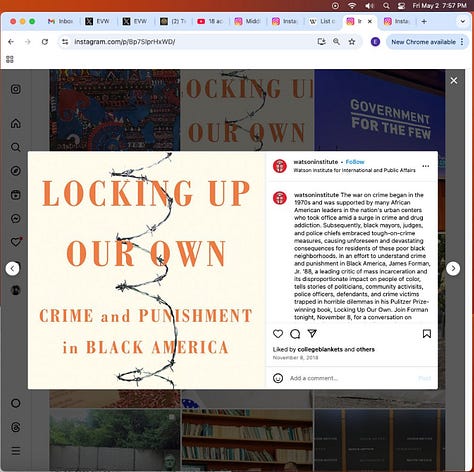Open Chrome apps grid shortcut
Screen dimensions: 474x472
(10, 59)
